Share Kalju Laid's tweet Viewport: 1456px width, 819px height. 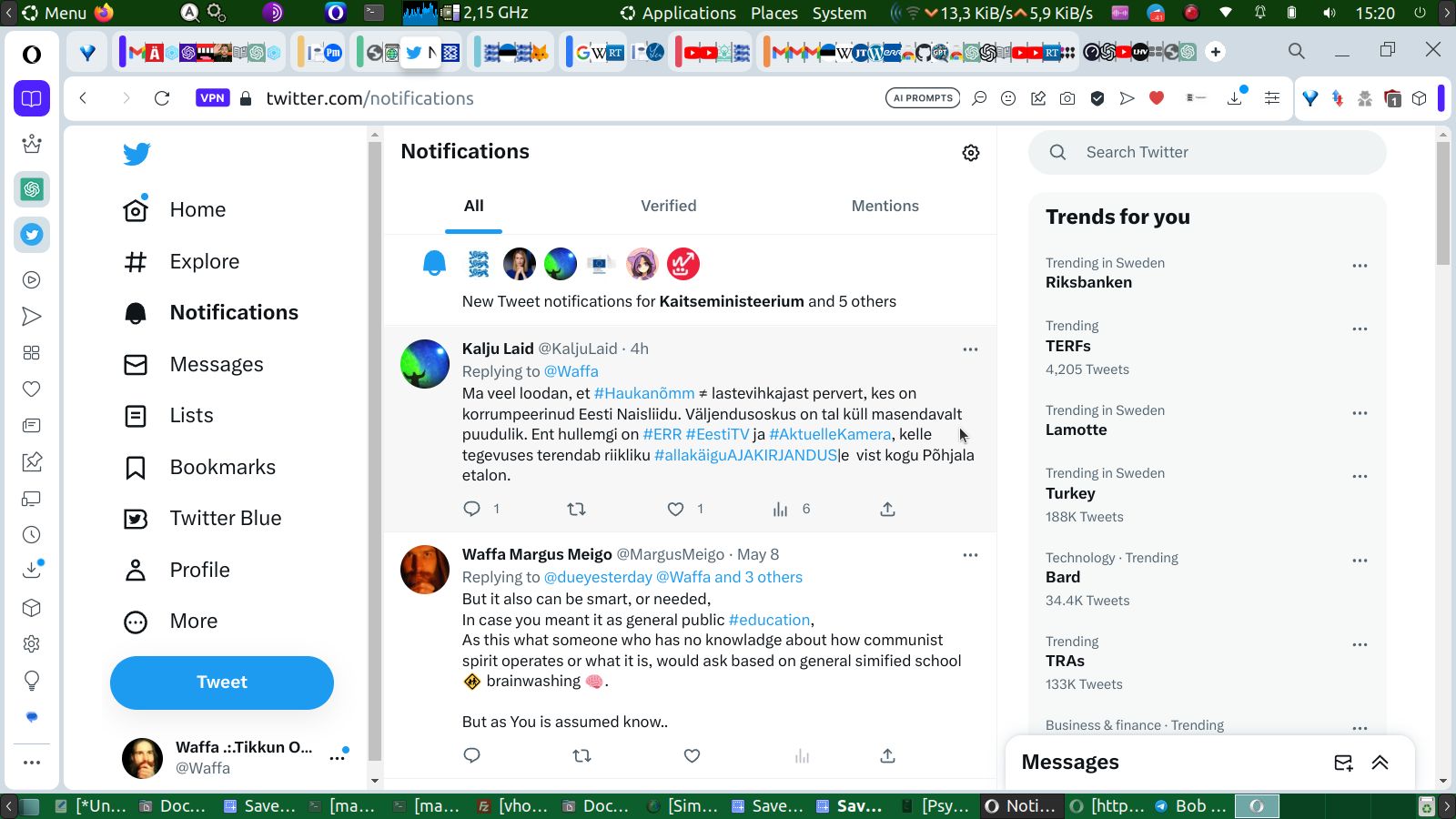tap(887, 509)
